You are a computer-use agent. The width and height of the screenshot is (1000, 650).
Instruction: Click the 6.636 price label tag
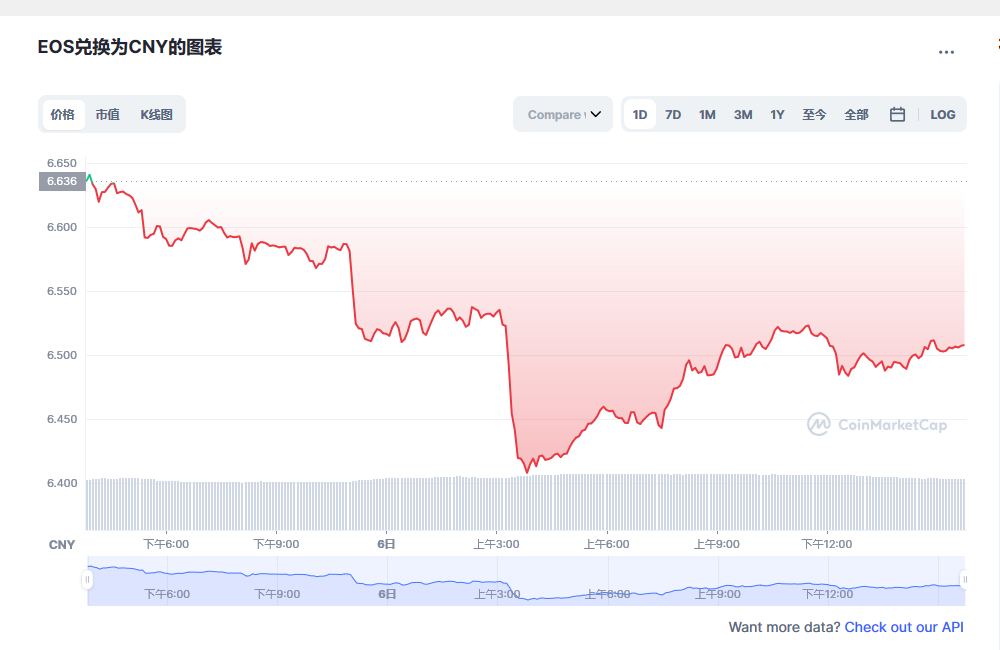tap(62, 181)
